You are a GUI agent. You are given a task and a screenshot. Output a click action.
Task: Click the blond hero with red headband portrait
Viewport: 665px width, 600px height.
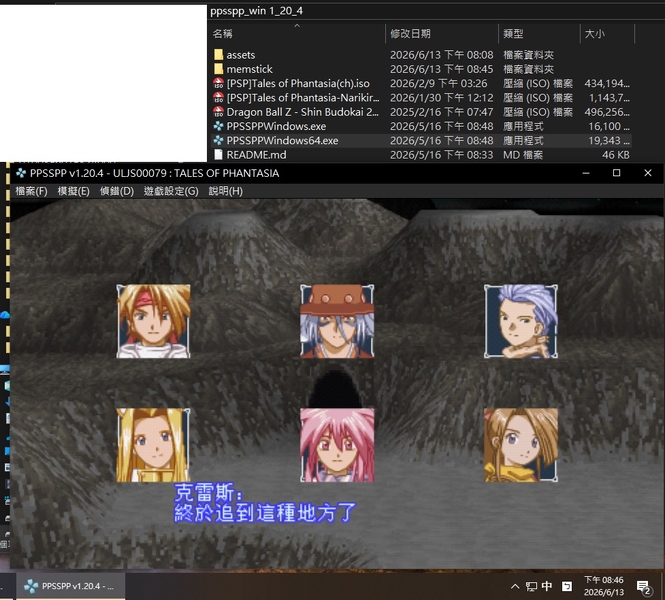point(154,321)
